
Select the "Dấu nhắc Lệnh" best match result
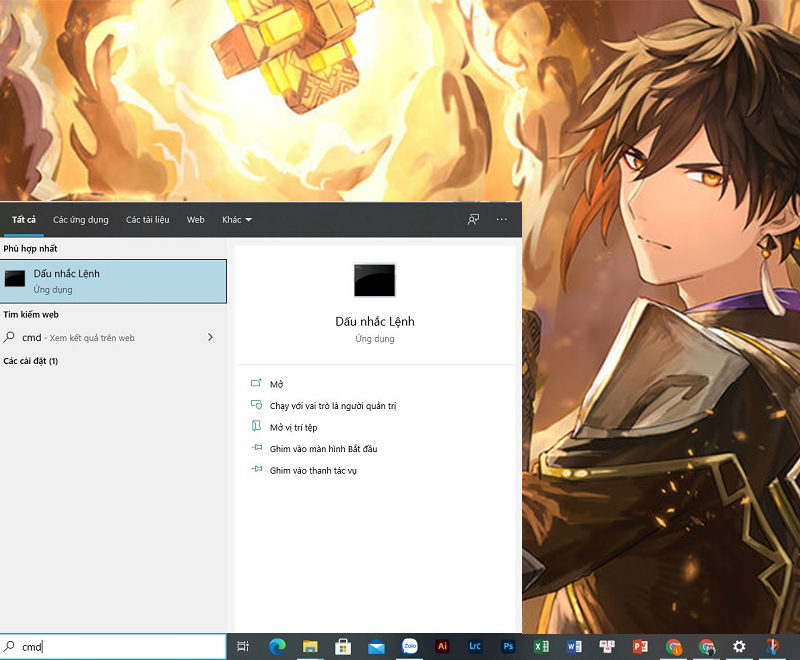pyautogui.click(x=113, y=281)
